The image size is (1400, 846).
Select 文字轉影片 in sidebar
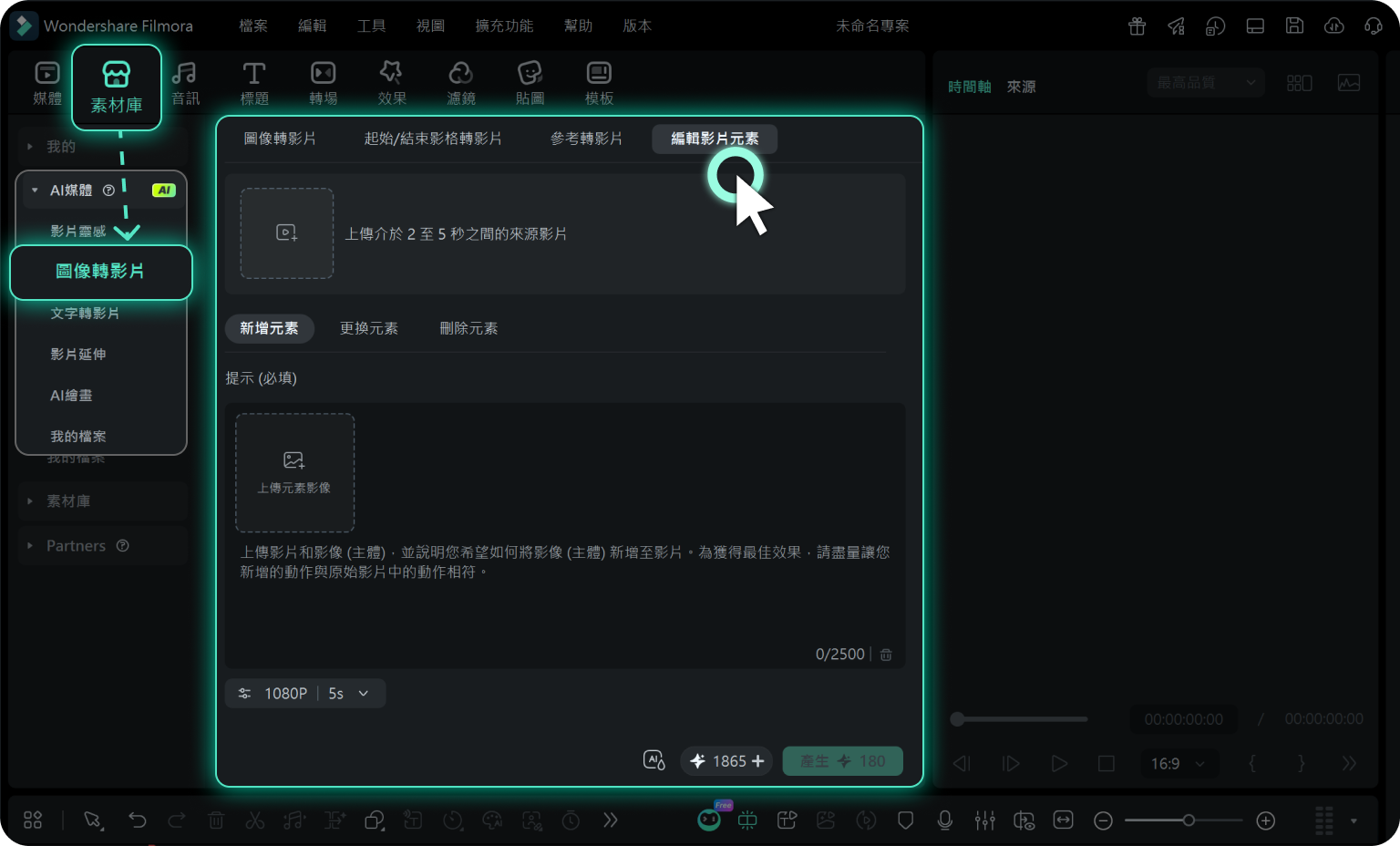(85, 314)
